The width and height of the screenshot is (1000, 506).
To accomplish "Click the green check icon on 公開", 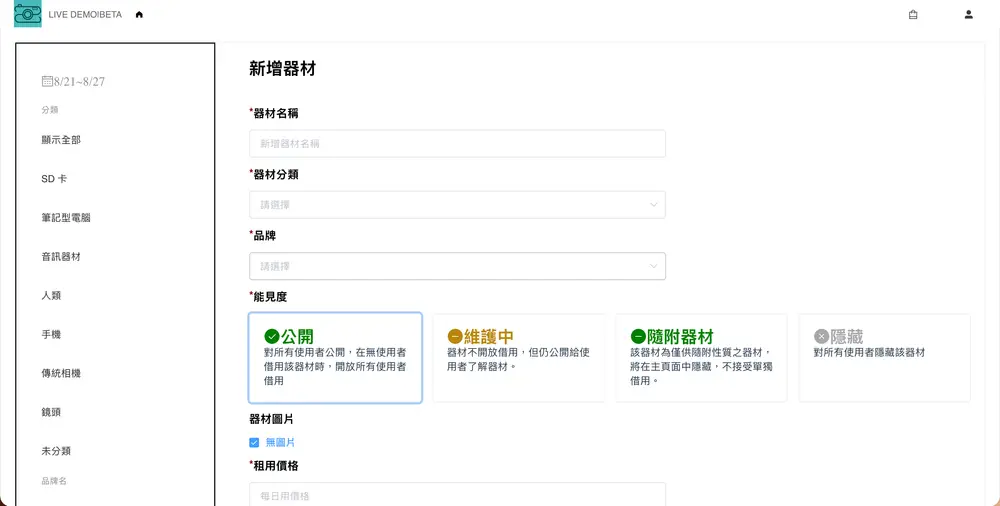I will 272,336.
